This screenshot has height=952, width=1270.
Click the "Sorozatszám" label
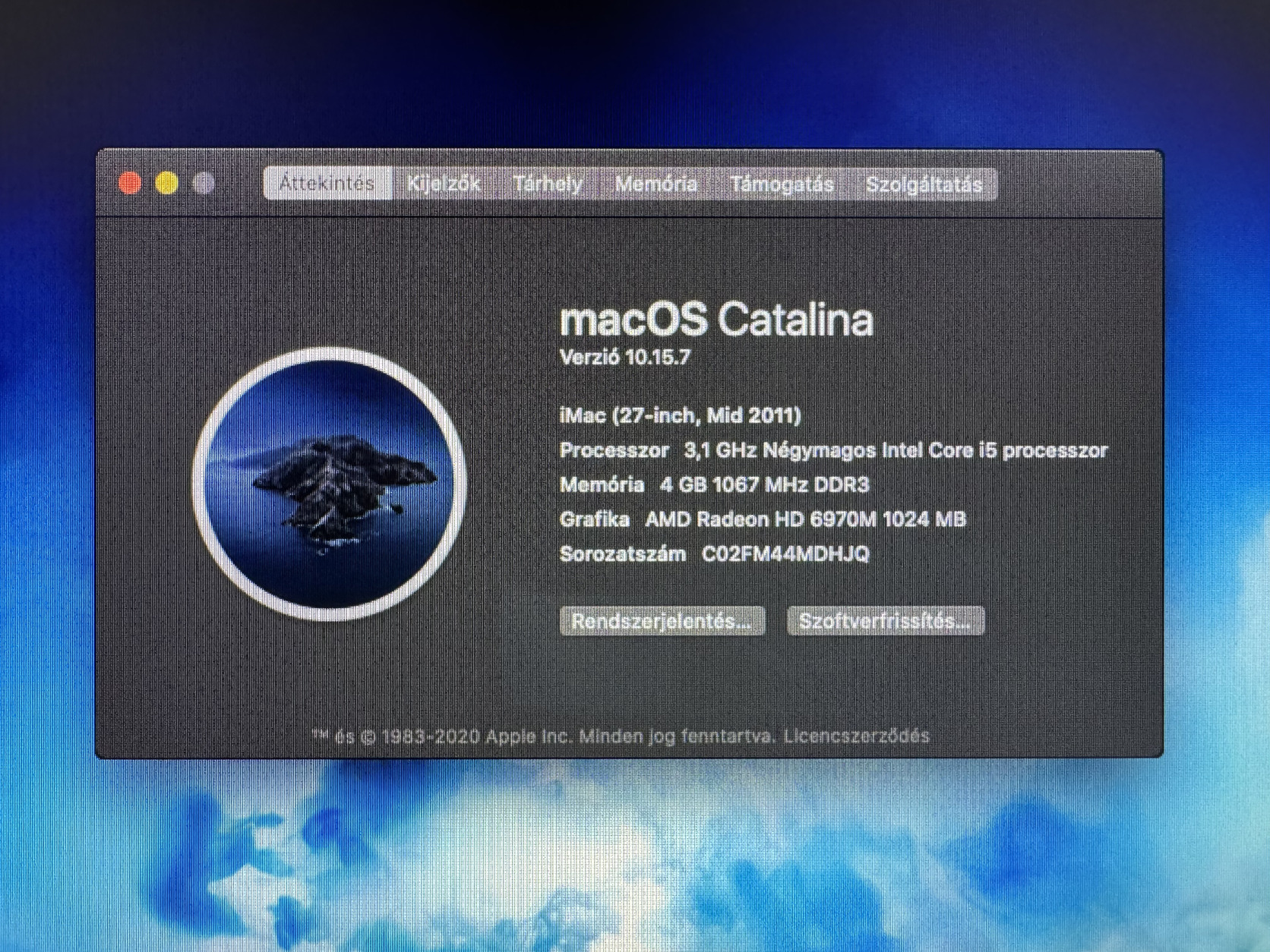[623, 554]
